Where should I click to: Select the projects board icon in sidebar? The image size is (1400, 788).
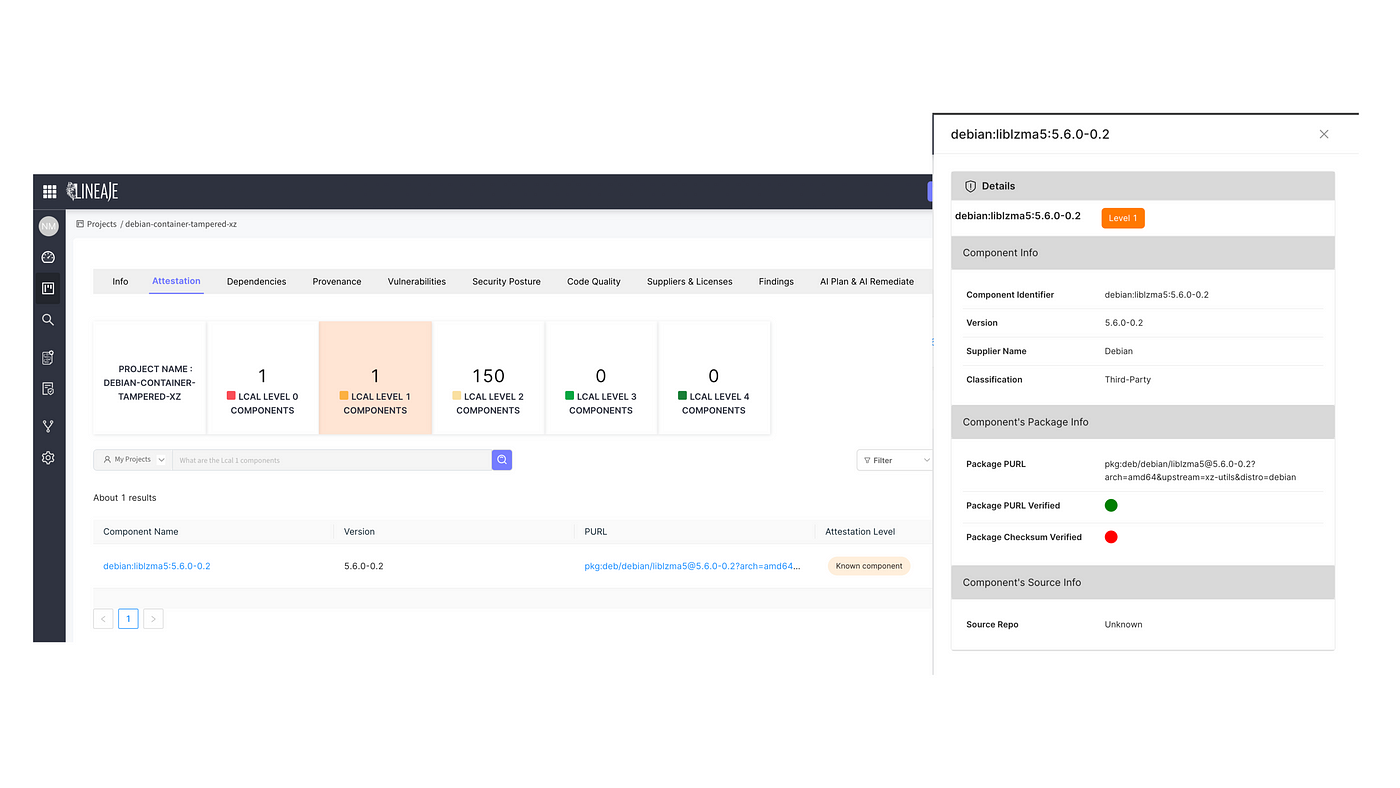pos(48,289)
